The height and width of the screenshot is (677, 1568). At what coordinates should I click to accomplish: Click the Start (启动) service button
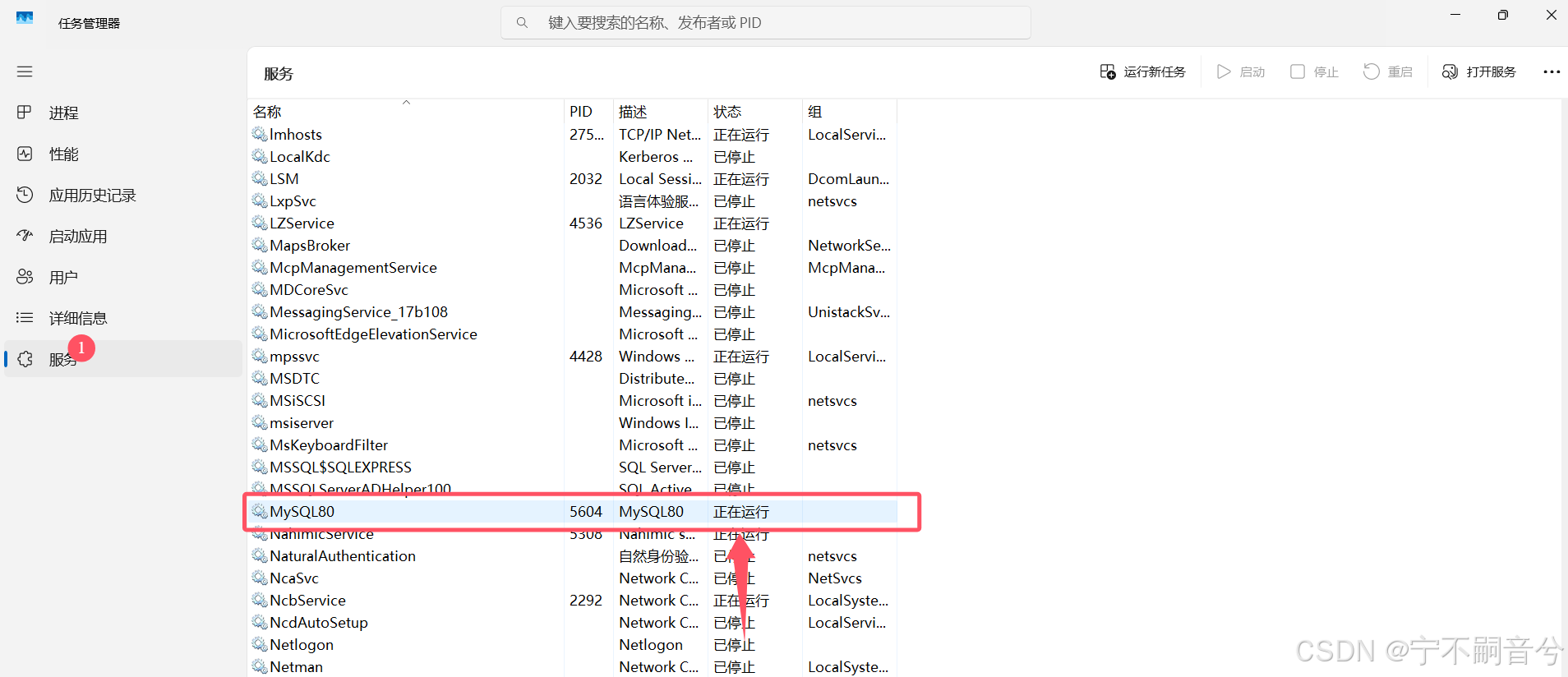[1241, 72]
